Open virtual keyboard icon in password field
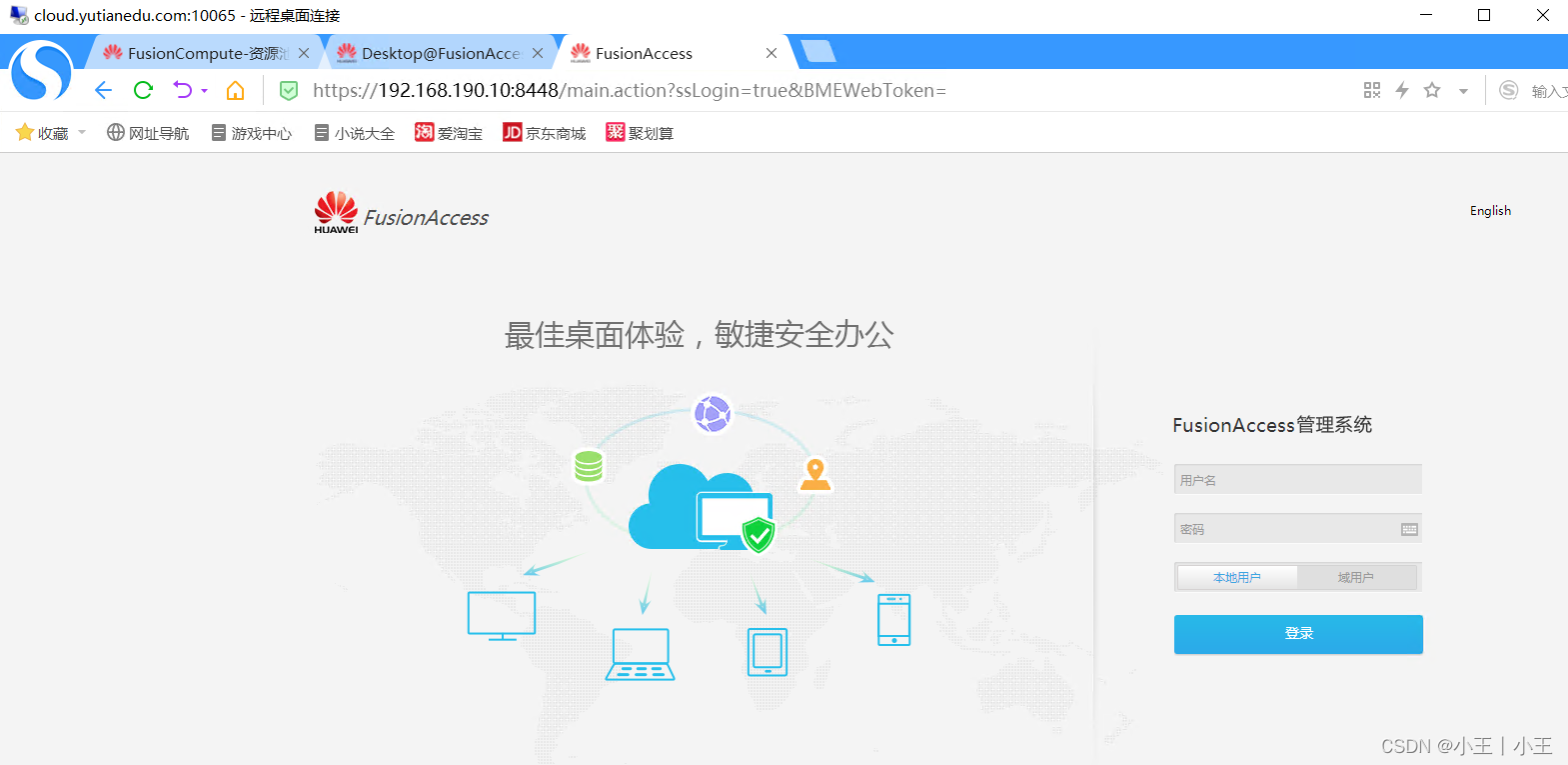 pos(1409,529)
